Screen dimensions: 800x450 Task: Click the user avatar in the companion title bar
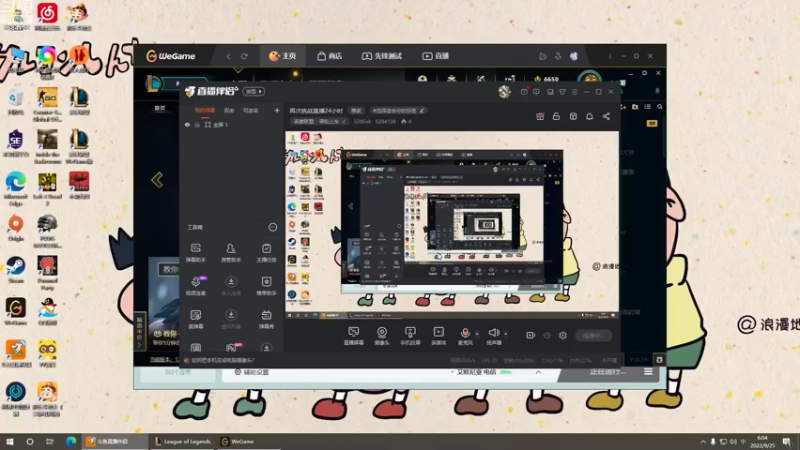pyautogui.click(x=504, y=91)
